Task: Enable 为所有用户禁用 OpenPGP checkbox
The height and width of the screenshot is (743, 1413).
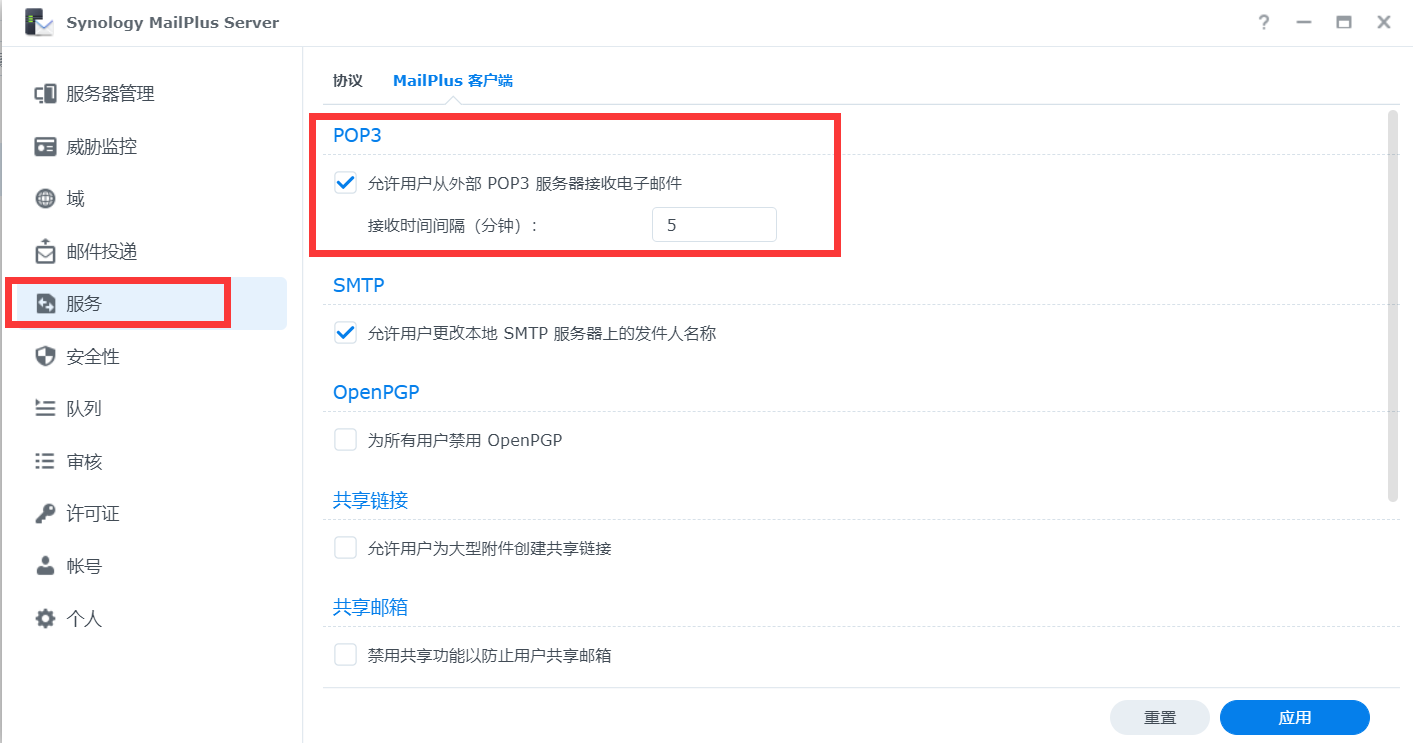Action: point(345,440)
